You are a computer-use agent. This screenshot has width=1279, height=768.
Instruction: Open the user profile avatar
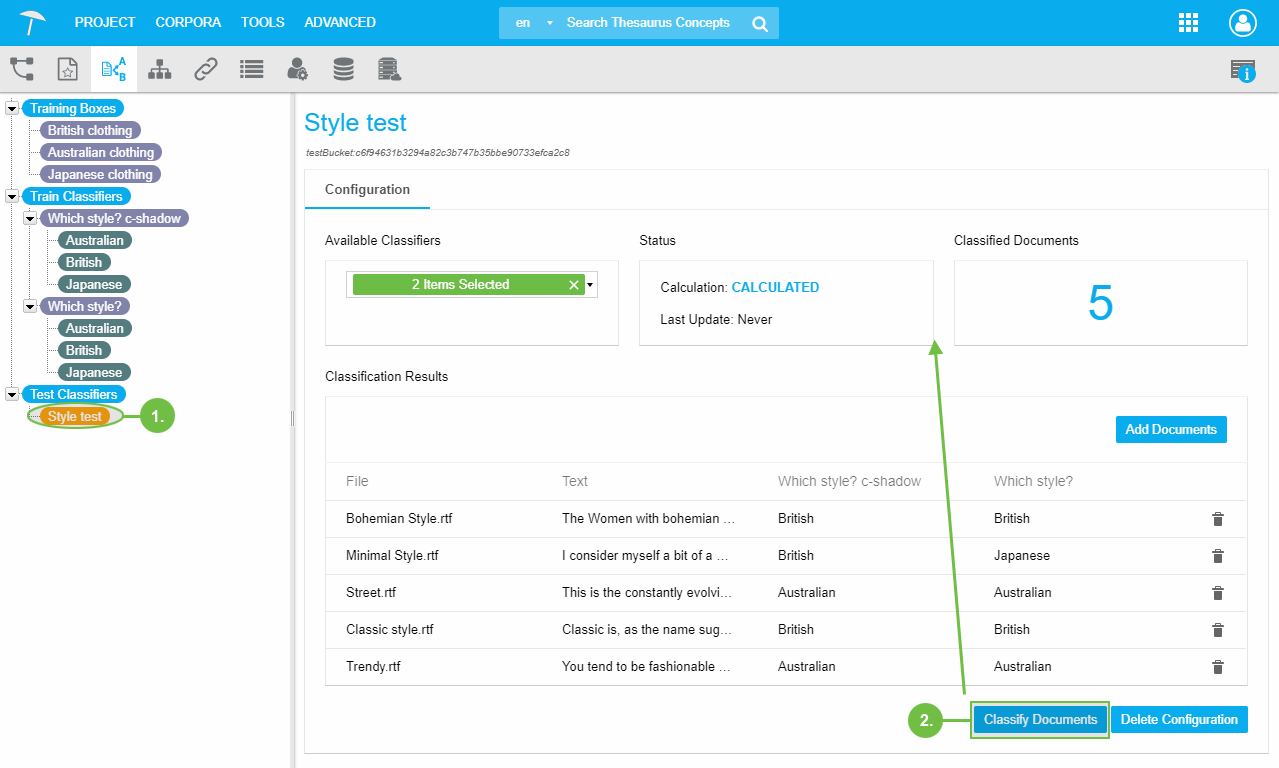(1242, 23)
